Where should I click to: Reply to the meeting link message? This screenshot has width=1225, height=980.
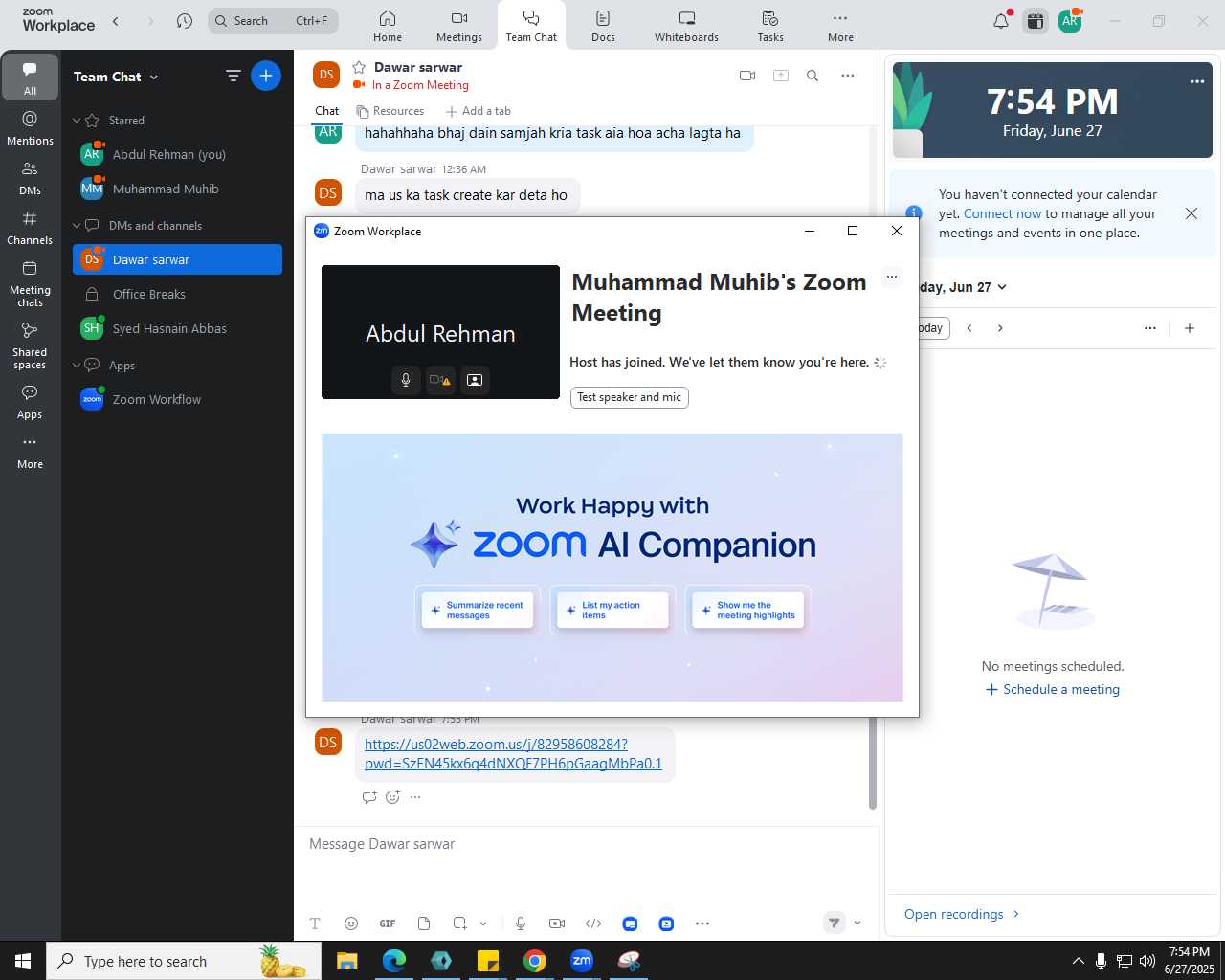coord(369,797)
